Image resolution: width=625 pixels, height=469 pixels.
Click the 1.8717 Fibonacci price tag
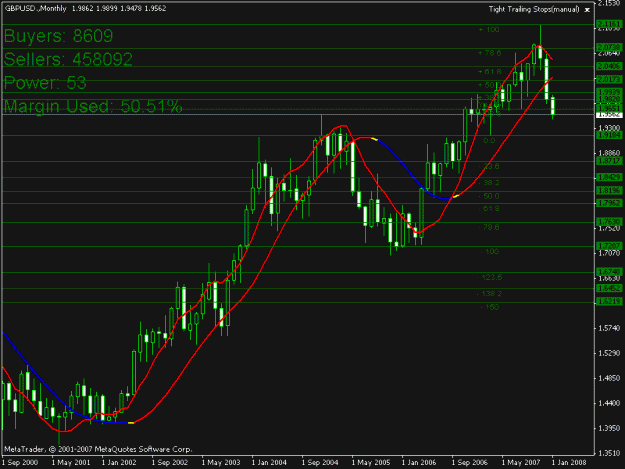point(609,161)
